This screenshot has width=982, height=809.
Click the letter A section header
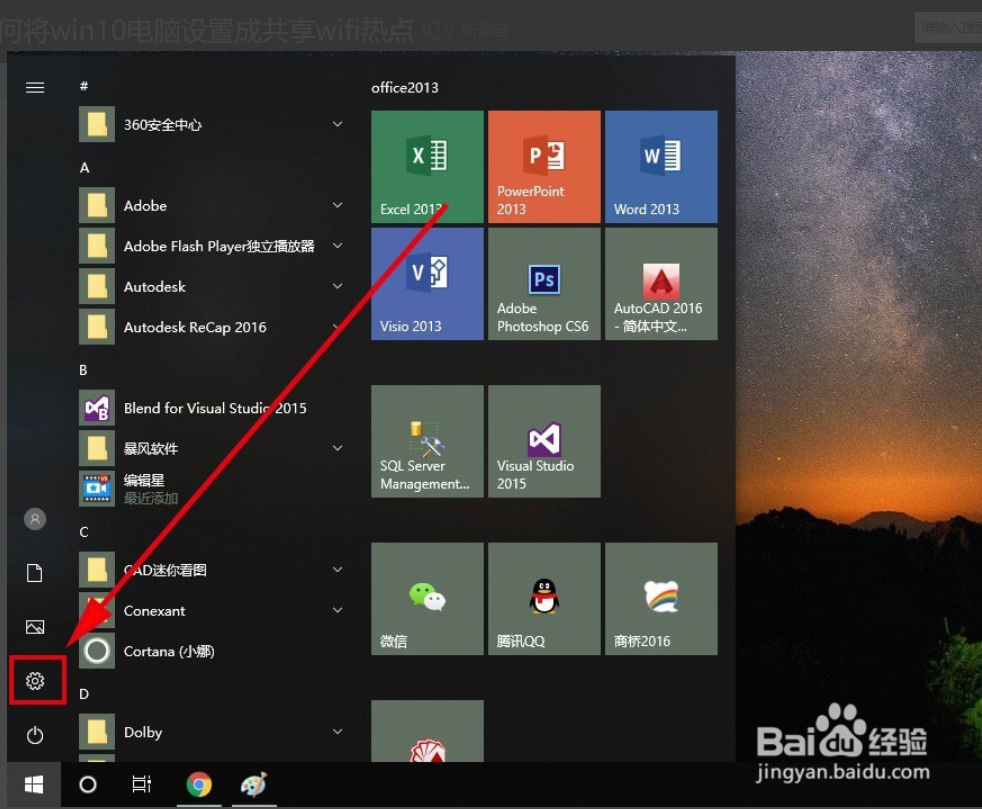(x=85, y=168)
